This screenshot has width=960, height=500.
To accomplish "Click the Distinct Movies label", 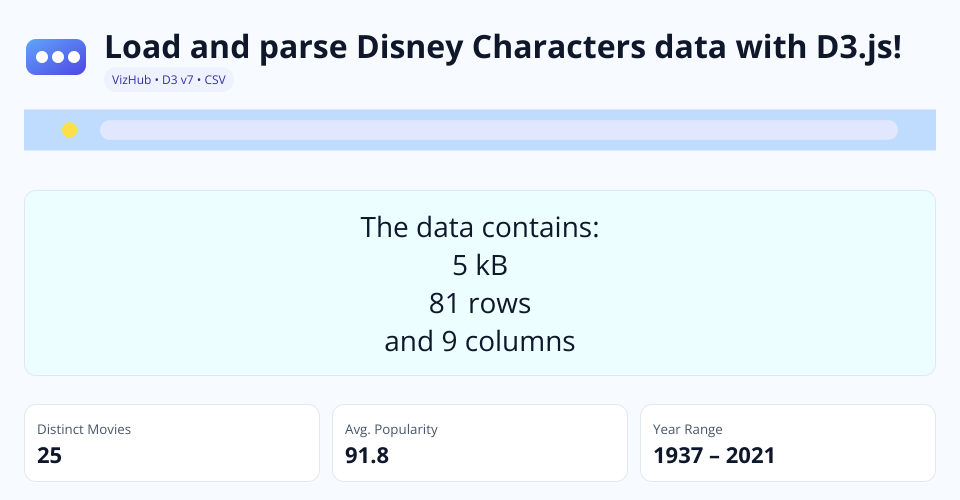I will point(84,429).
